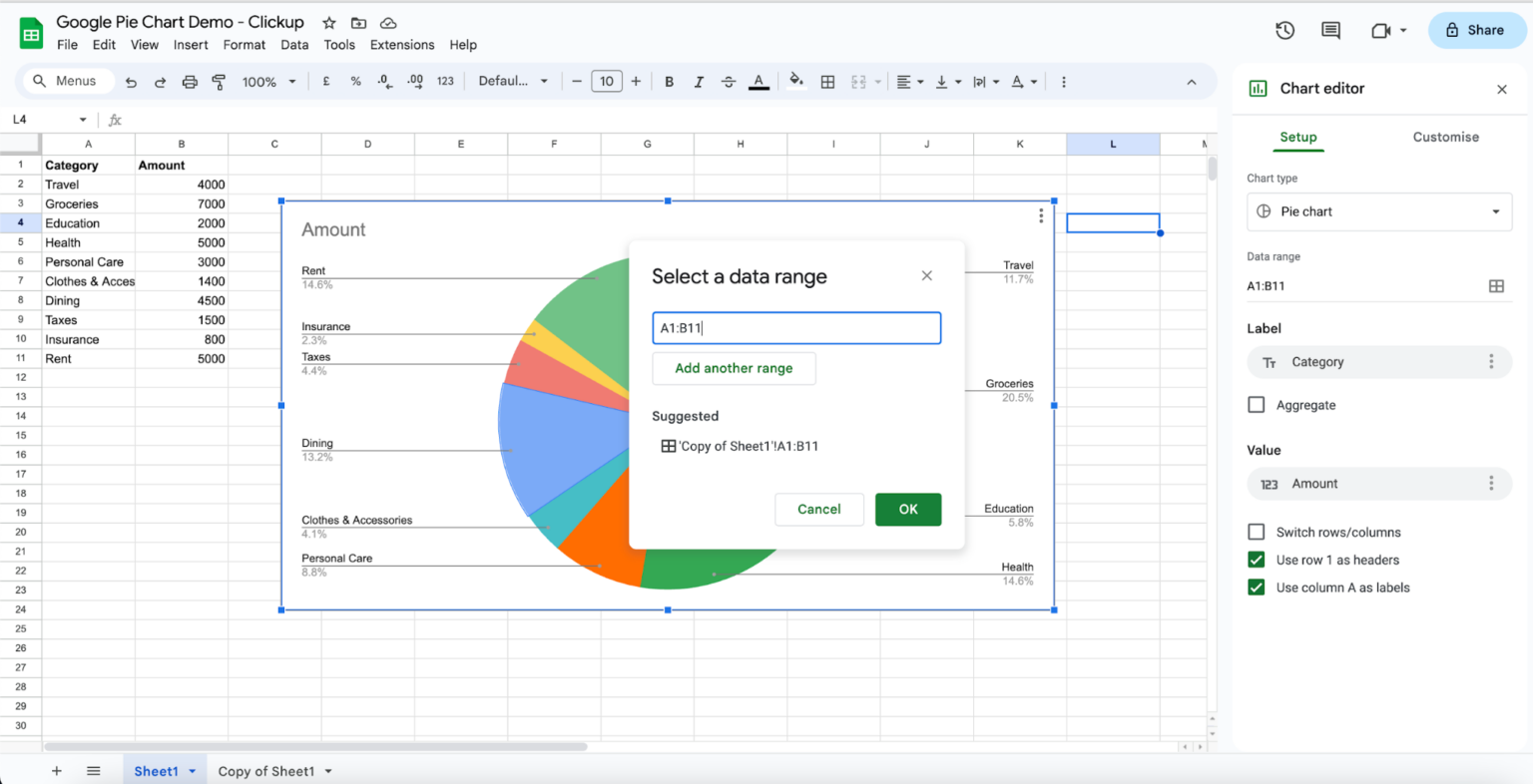This screenshot has height=784, width=1533.
Task: Apply percent format to selection
Action: [x=355, y=81]
